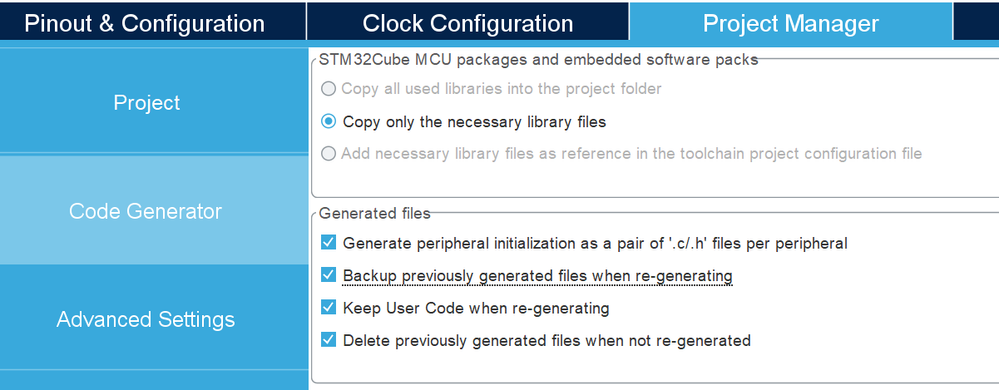Click the partially visible tab after Project Manager
This screenshot has width=999, height=390.
977,22
